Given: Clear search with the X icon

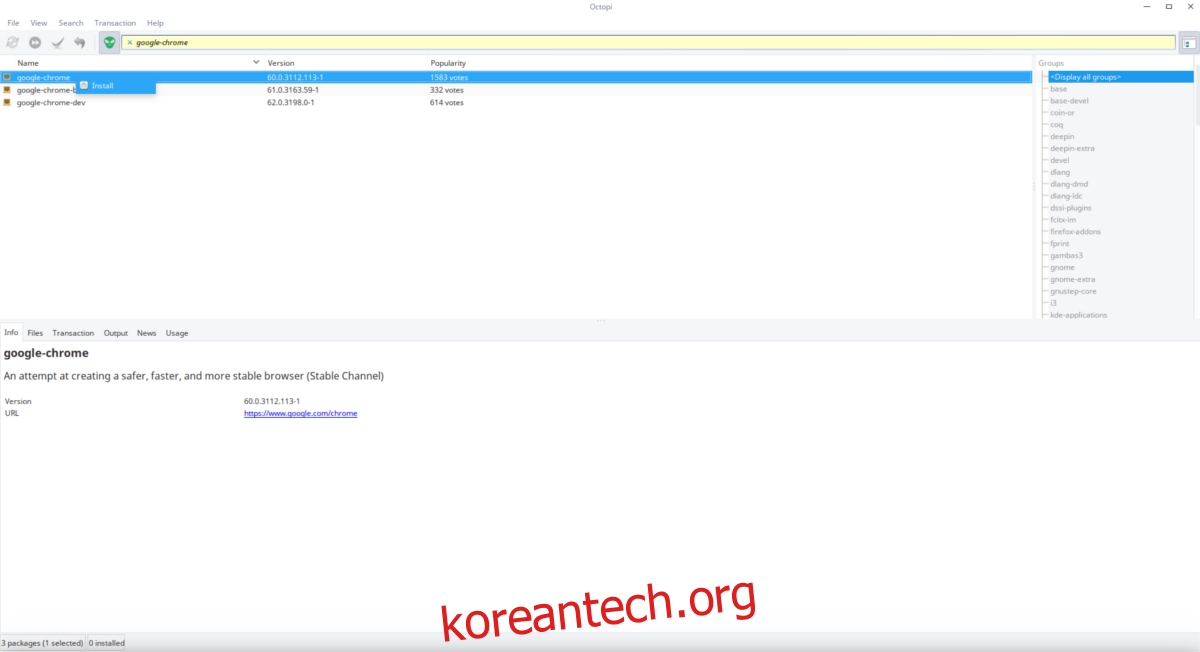Looking at the screenshot, I should (x=129, y=42).
